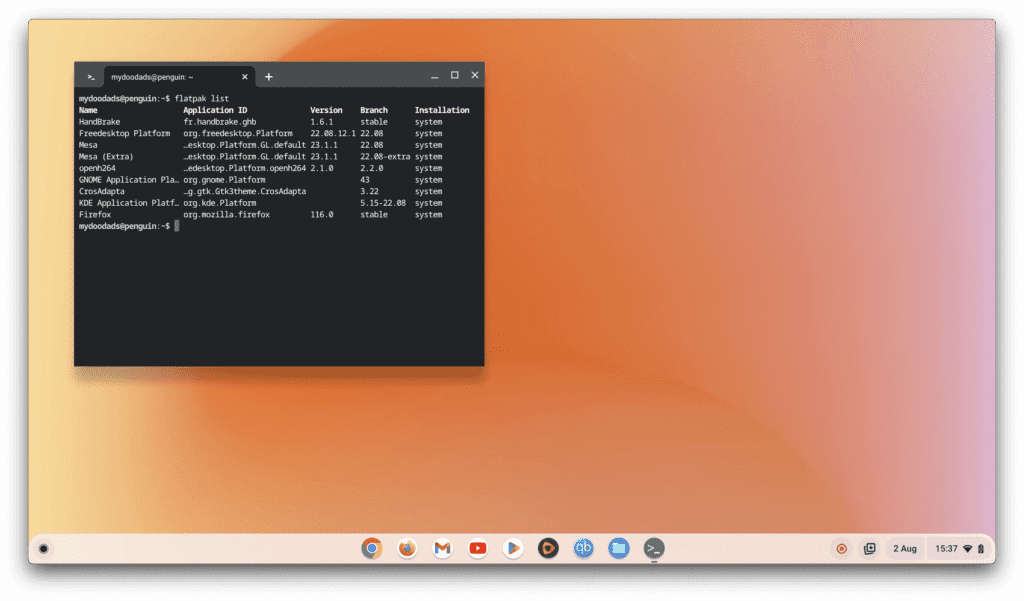This screenshot has height=601, width=1024.
Task: Click the 'Firefox' row name
Action: [95, 215]
